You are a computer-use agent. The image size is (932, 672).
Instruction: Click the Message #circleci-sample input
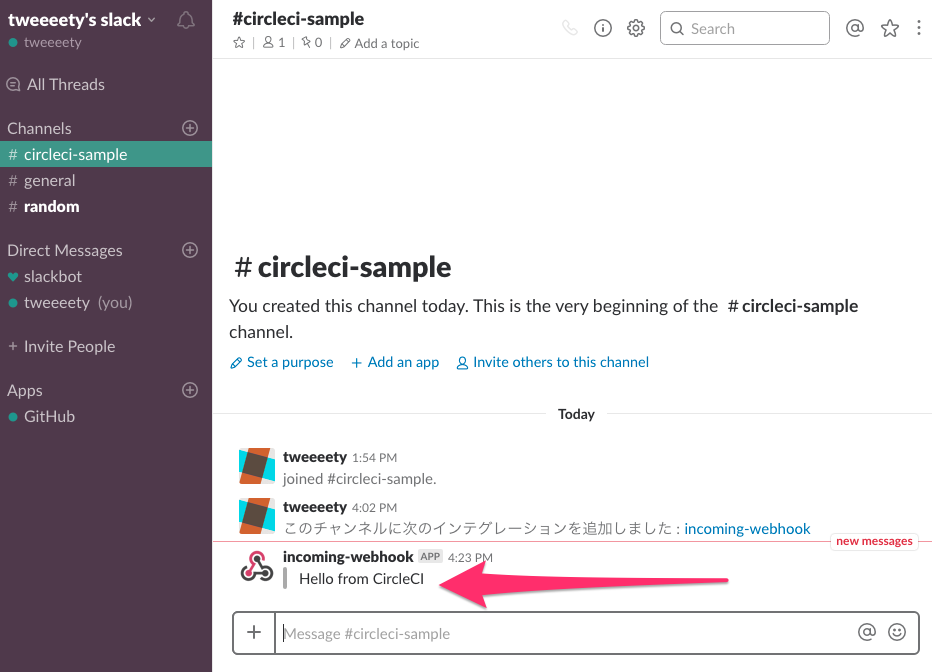565,633
